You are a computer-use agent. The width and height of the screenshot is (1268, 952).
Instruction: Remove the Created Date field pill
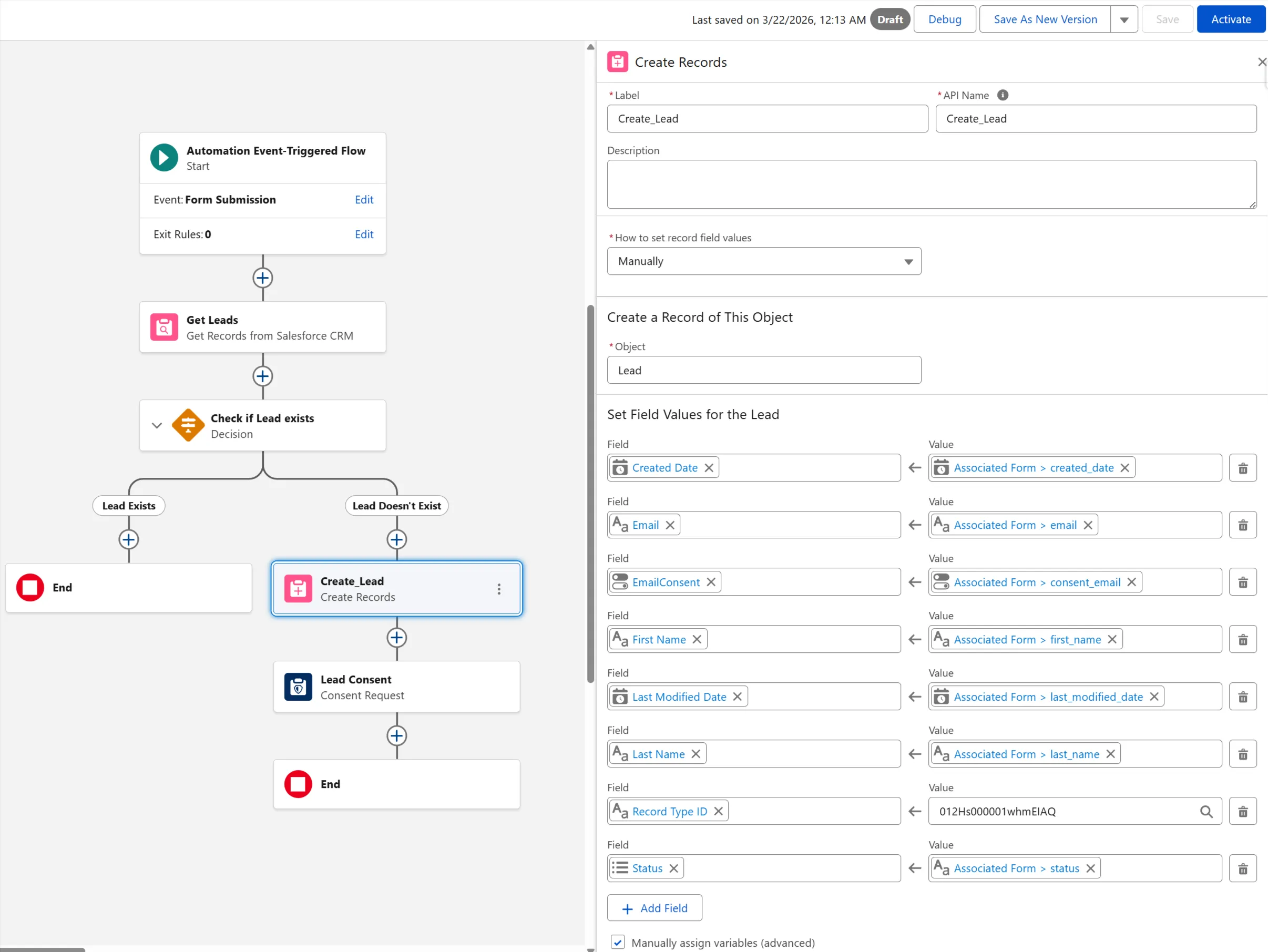709,468
